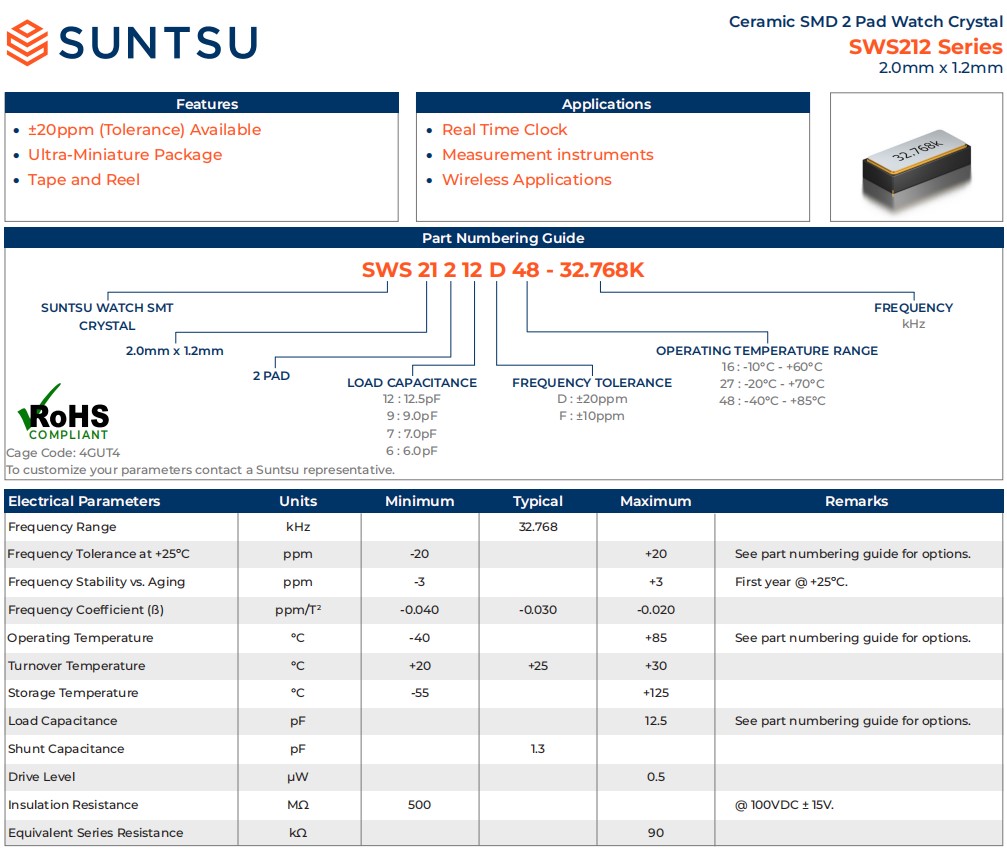Select the SWS212 Series title
This screenshot has width=1007, height=851.
(x=925, y=47)
